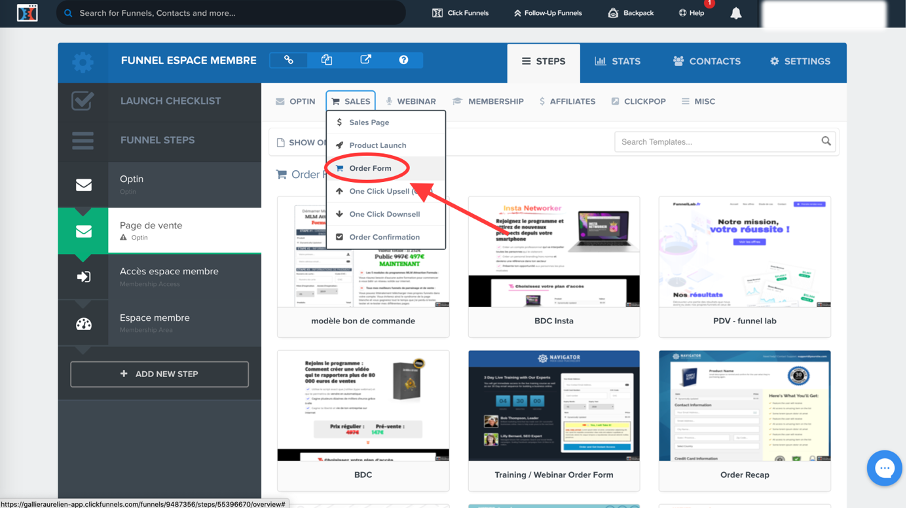
Task: Click the template search magnifier icon
Action: point(826,141)
